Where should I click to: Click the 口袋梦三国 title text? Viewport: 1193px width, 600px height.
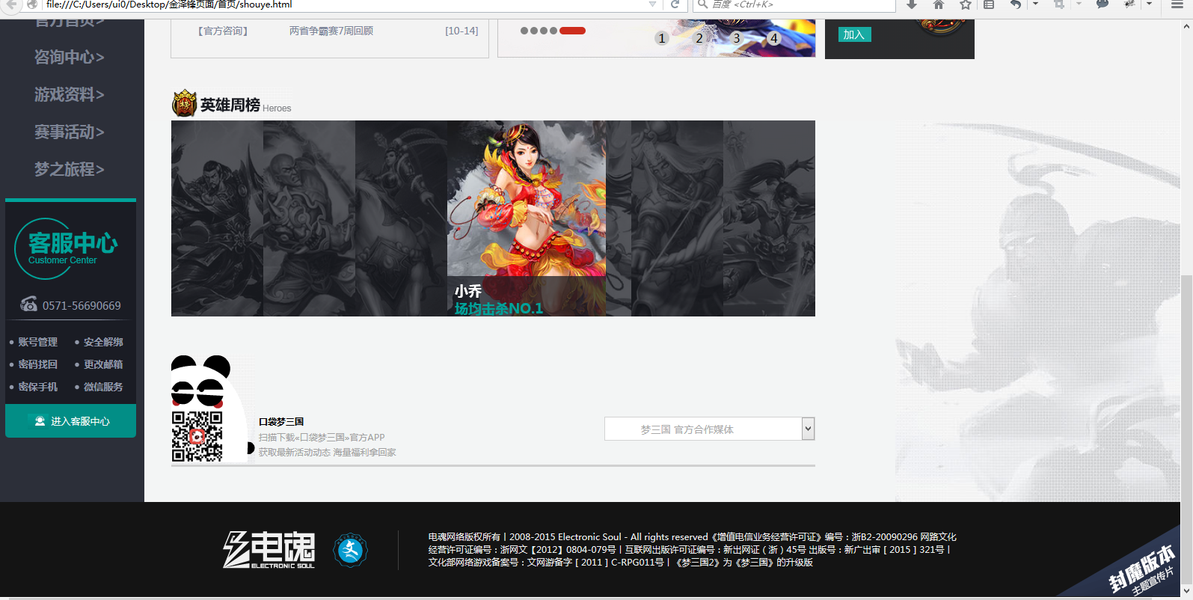282,421
